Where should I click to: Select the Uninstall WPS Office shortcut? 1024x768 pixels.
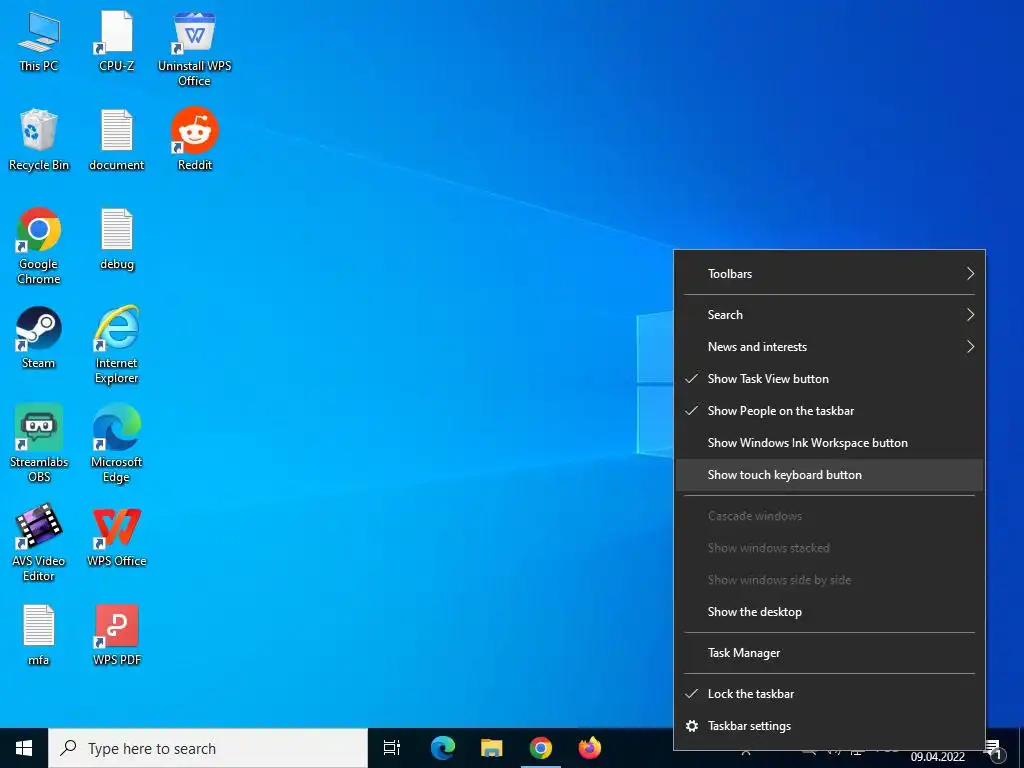pyautogui.click(x=195, y=48)
